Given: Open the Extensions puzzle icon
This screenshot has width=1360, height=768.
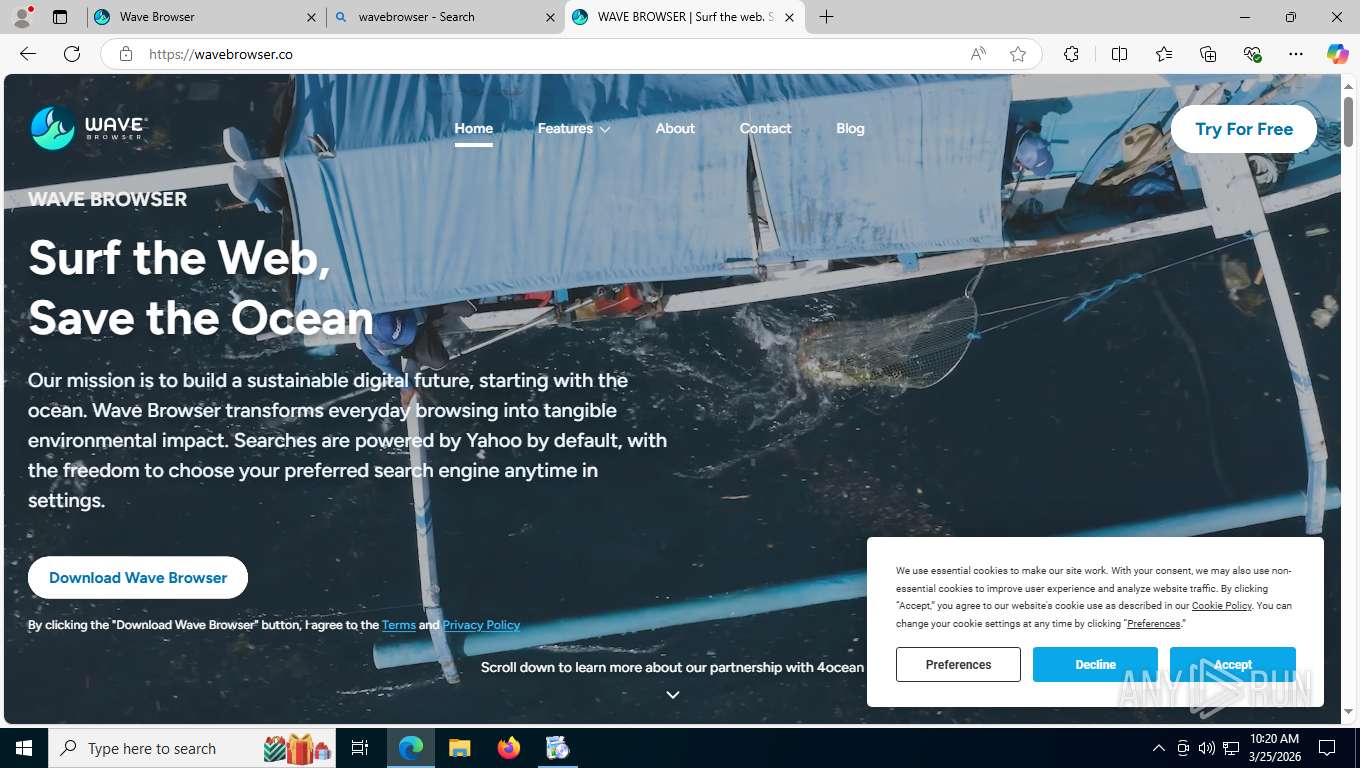Looking at the screenshot, I should pyautogui.click(x=1071, y=54).
